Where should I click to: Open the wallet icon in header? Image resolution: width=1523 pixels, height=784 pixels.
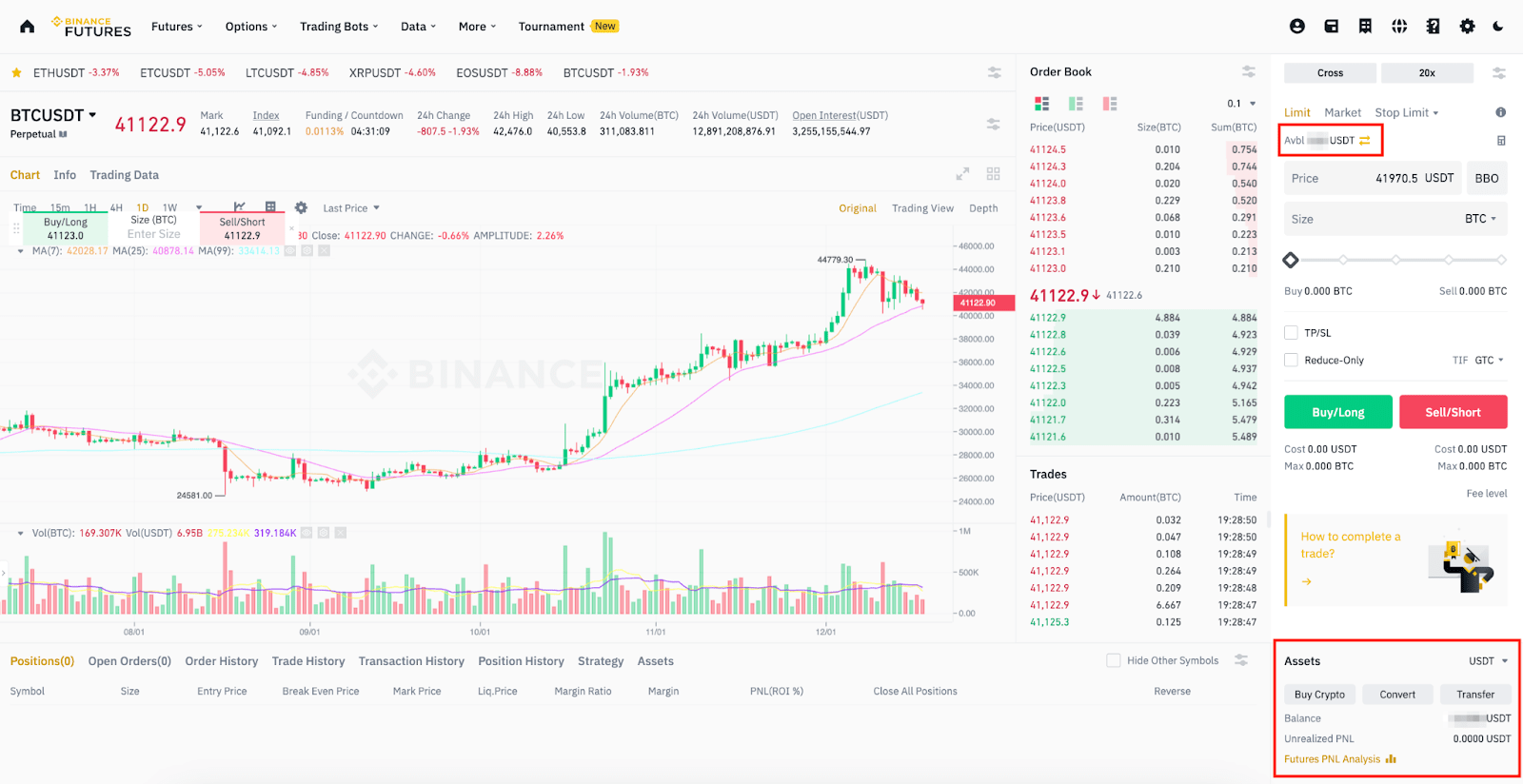1331,27
